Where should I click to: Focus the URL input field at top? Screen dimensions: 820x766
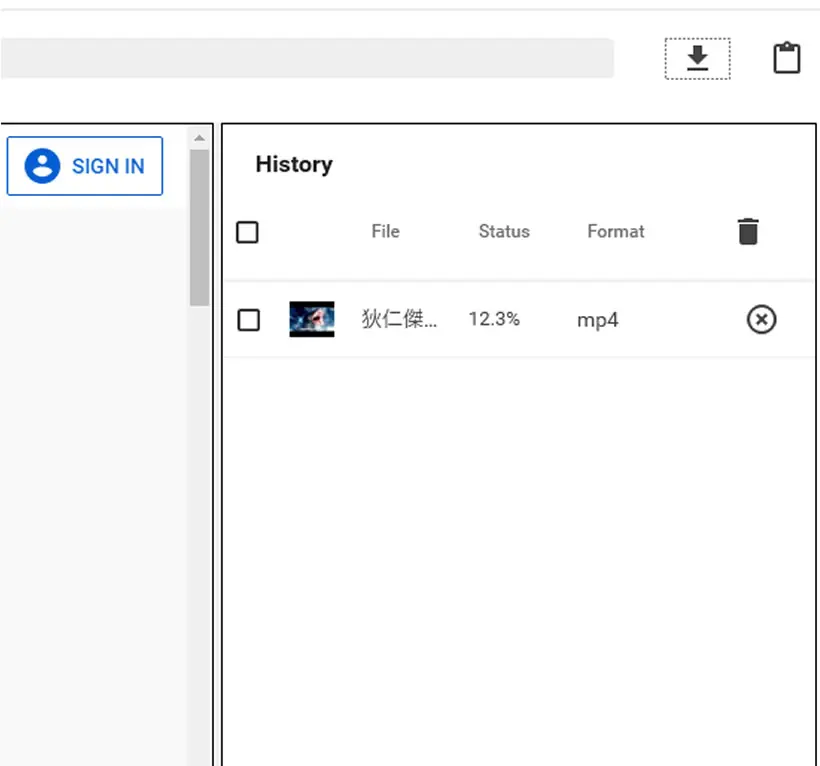(307, 58)
